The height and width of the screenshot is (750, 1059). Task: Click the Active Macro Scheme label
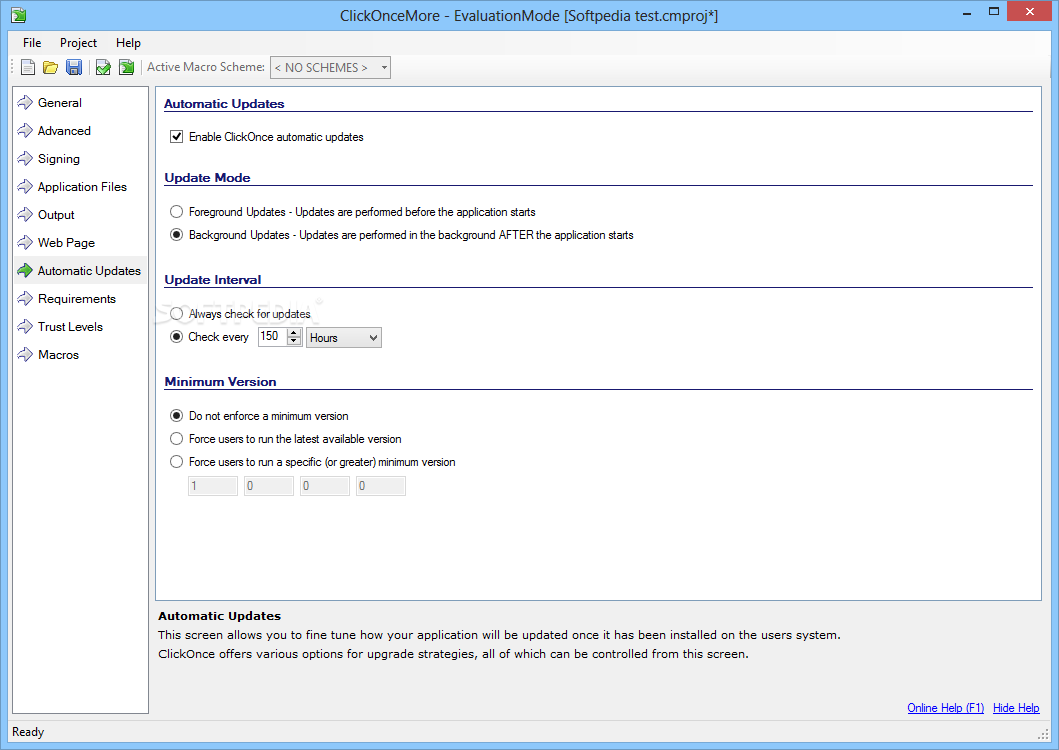pyautogui.click(x=206, y=67)
